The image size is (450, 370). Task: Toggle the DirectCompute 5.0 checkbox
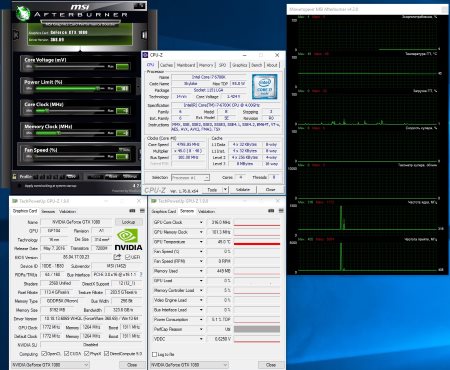107,353
